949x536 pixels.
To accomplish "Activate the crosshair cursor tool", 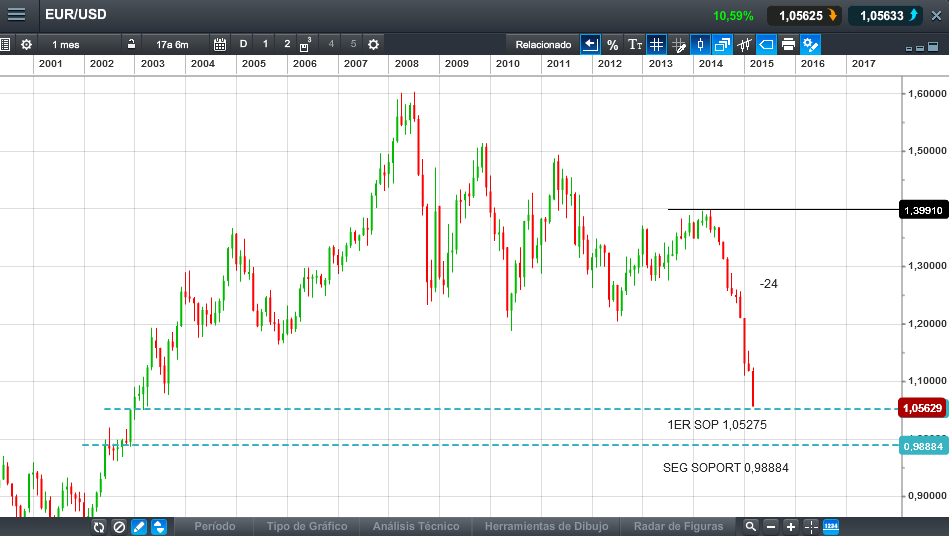I will 811,527.
